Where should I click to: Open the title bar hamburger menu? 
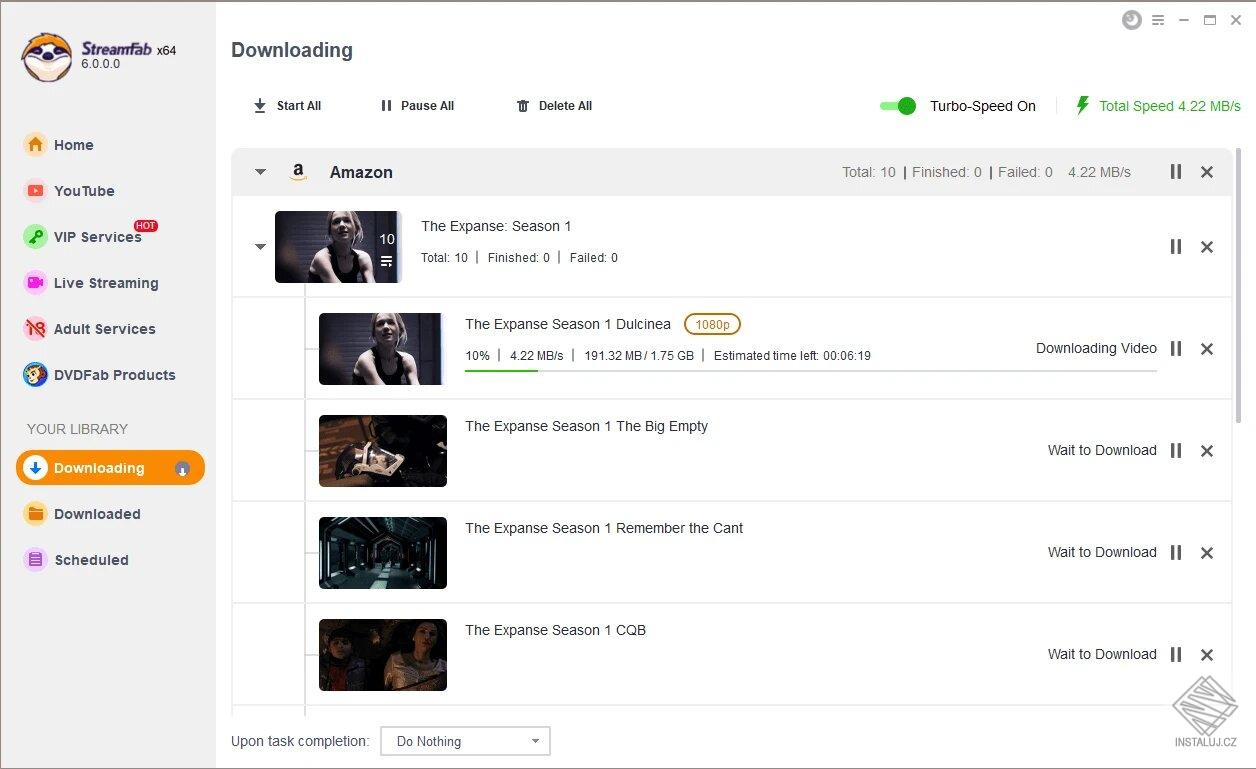coord(1158,20)
